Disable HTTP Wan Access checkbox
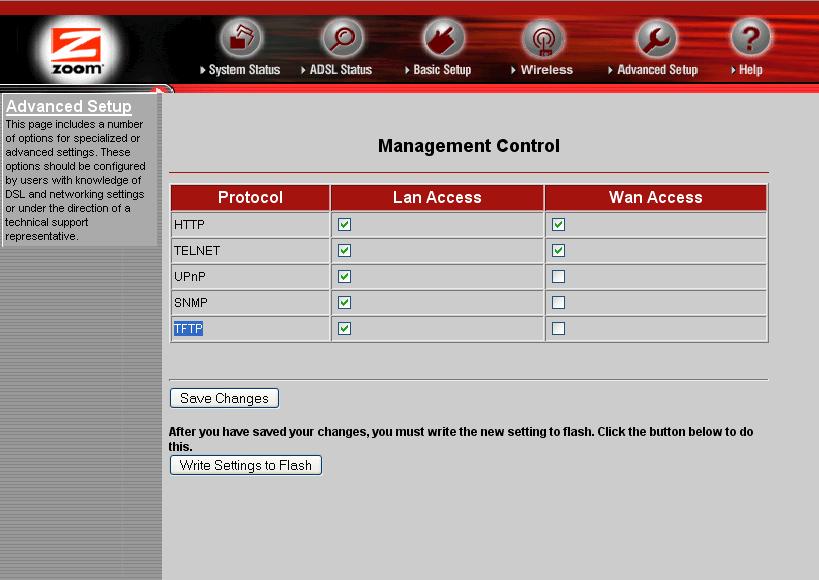 point(558,225)
